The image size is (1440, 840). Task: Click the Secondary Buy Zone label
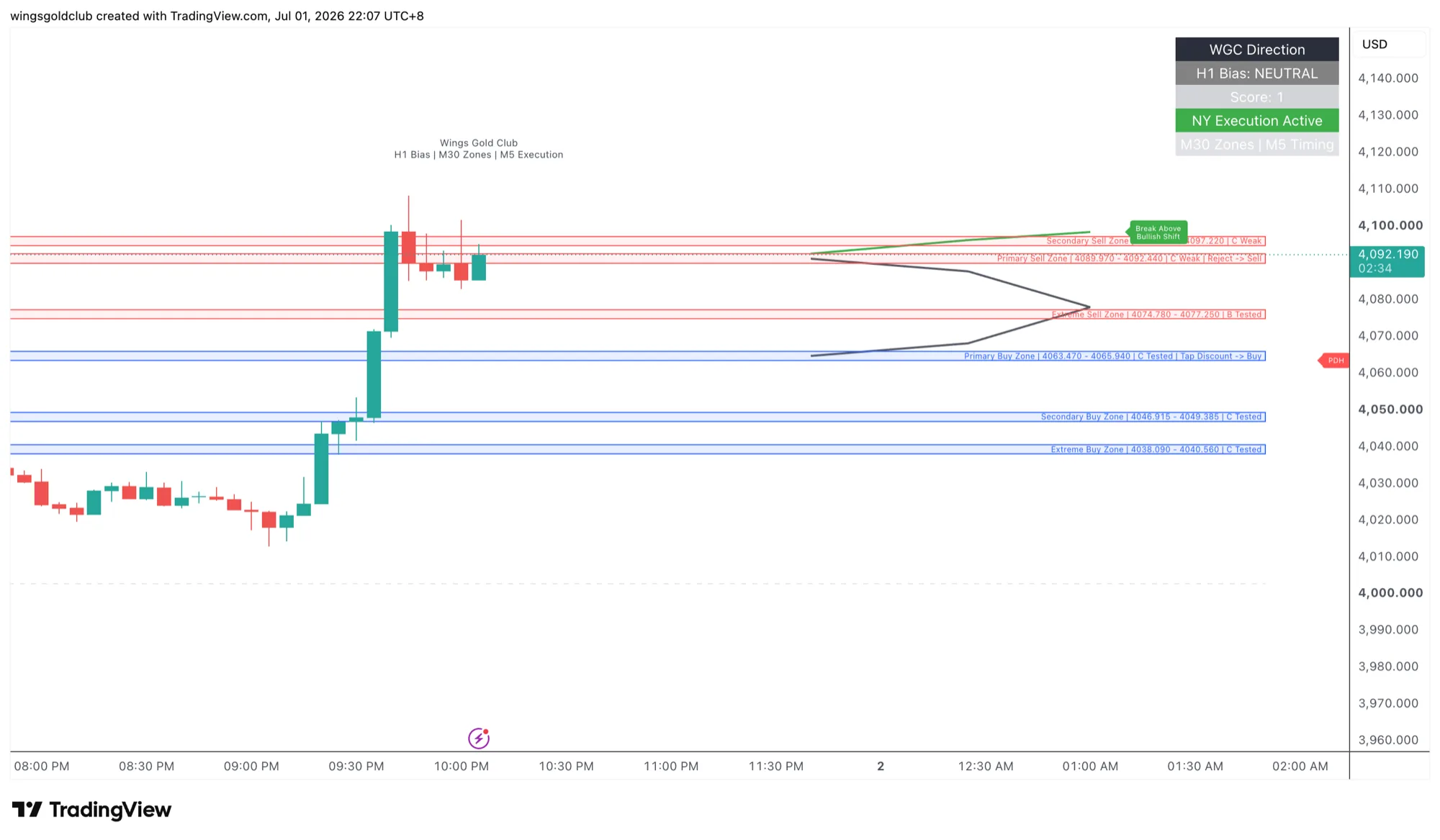coord(1151,417)
